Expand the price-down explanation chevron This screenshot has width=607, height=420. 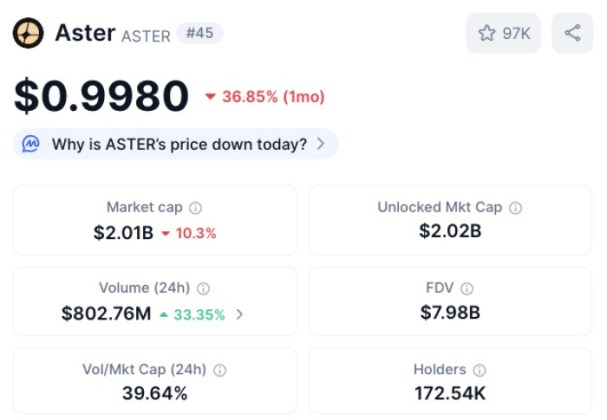click(x=320, y=144)
